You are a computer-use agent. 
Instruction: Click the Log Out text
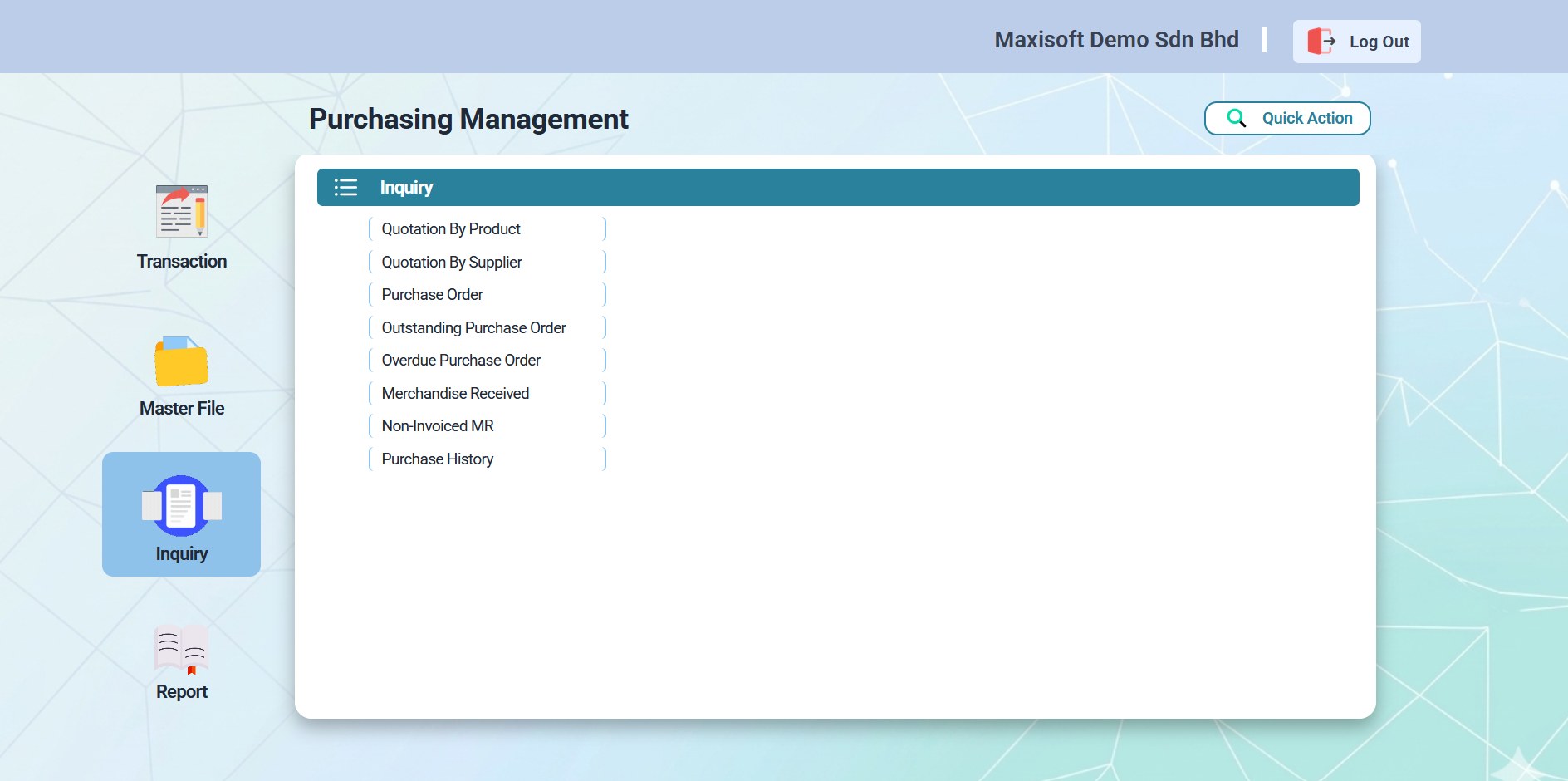(x=1379, y=42)
